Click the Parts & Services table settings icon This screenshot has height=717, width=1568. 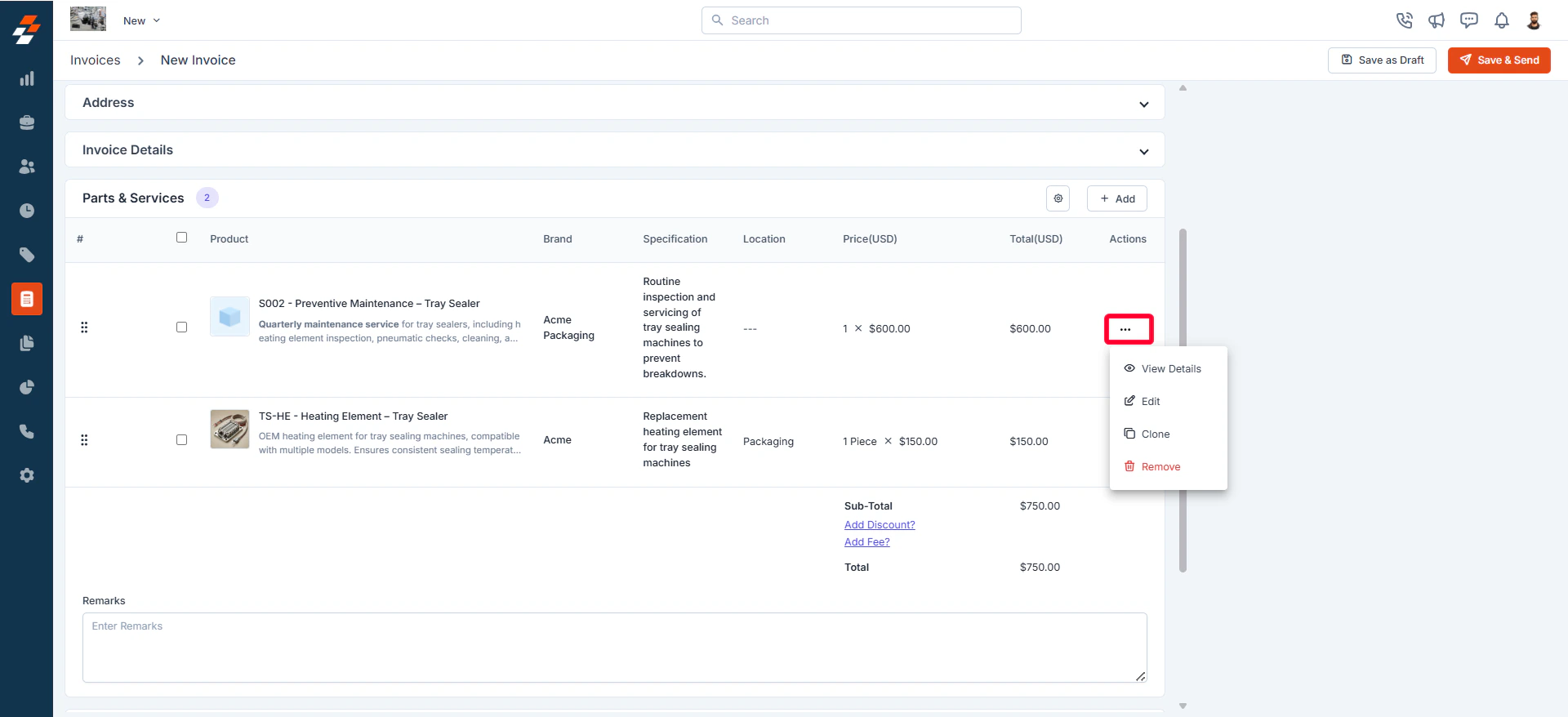pyautogui.click(x=1058, y=198)
